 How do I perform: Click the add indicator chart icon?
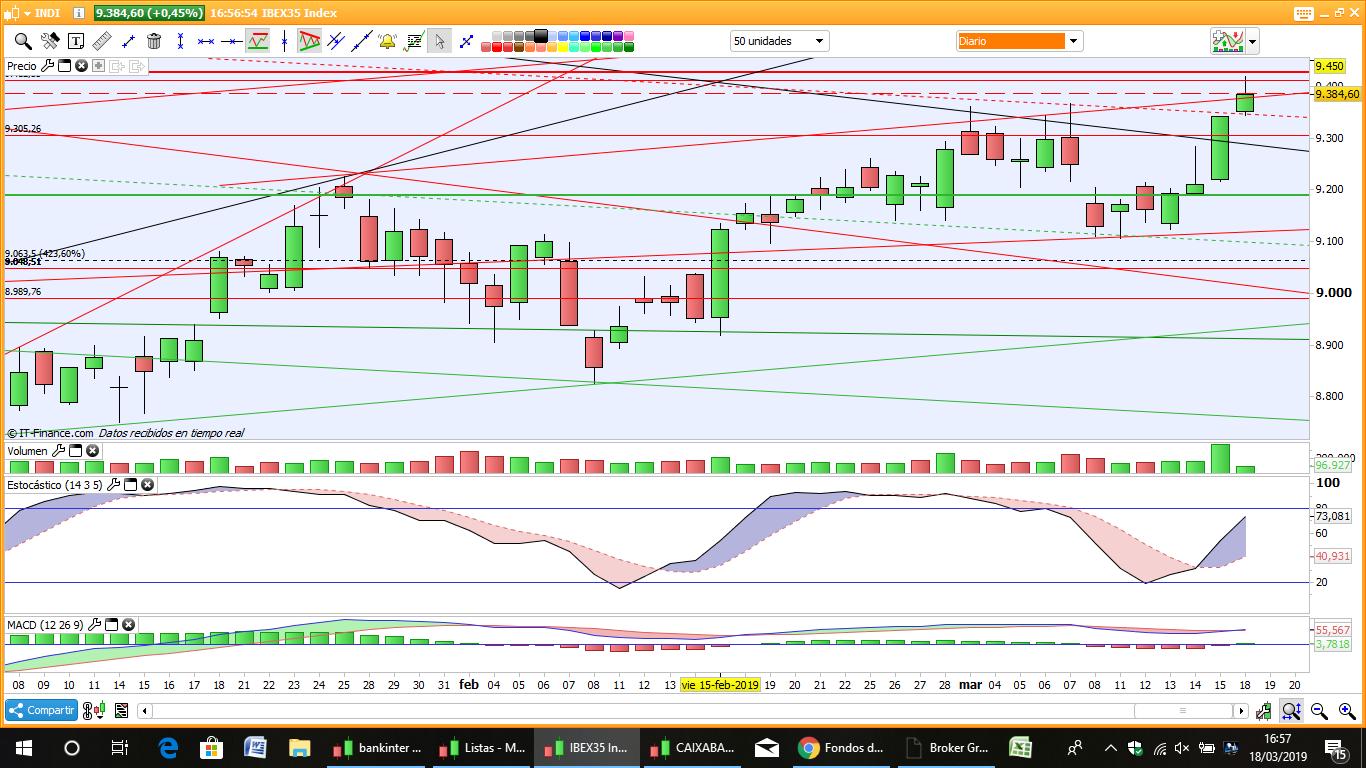click(x=1227, y=41)
